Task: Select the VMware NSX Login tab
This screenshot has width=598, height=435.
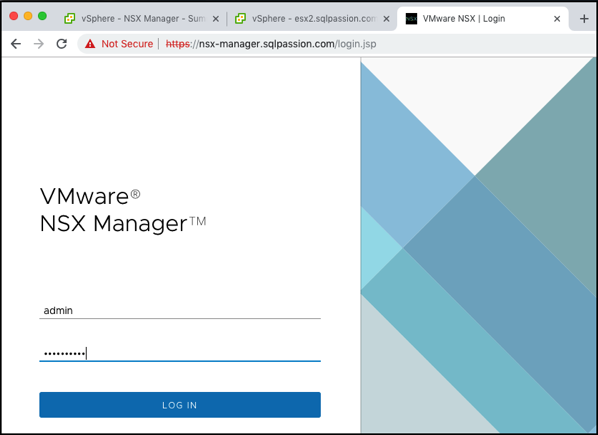Action: [482, 18]
